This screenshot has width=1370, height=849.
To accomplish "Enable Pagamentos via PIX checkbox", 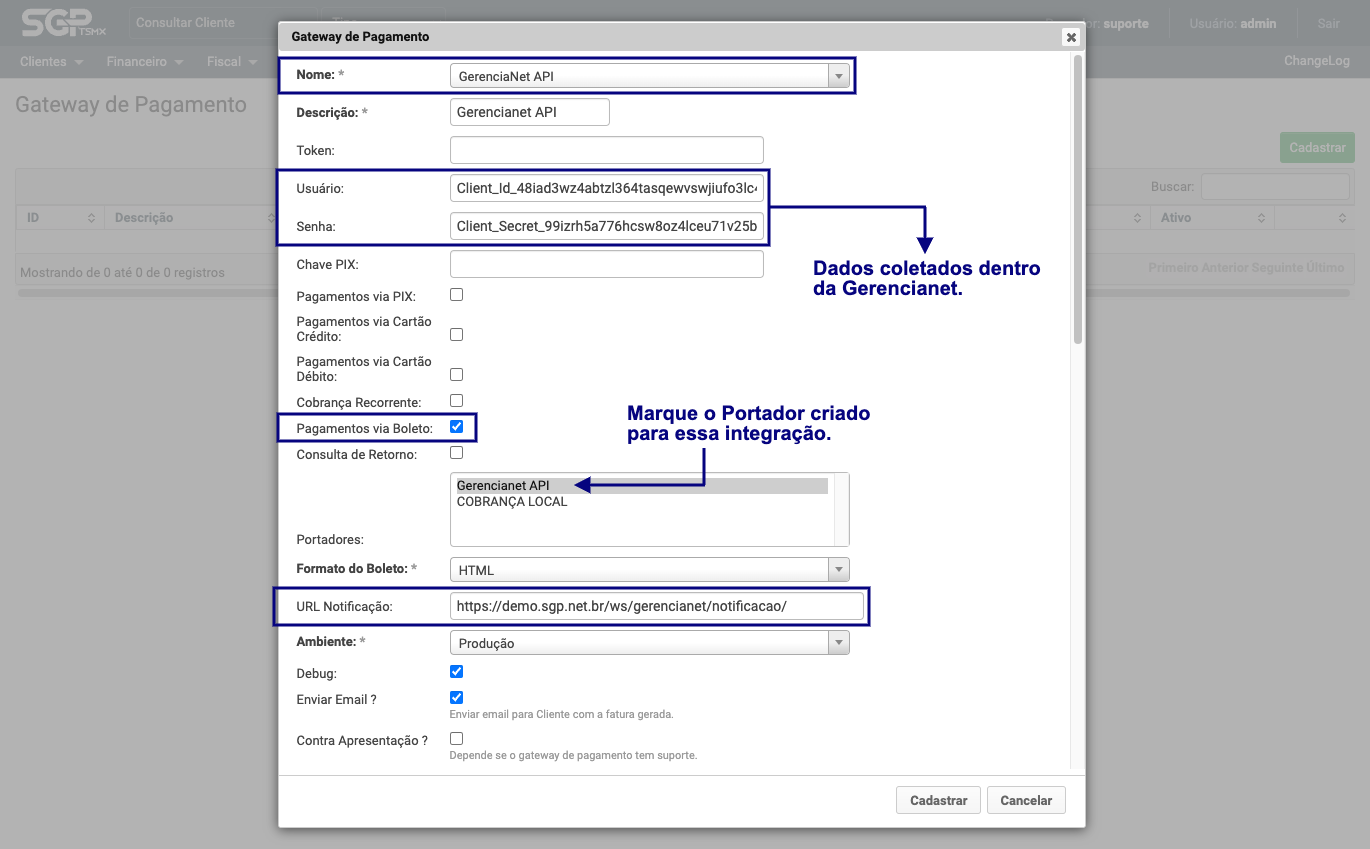I will click(456, 295).
